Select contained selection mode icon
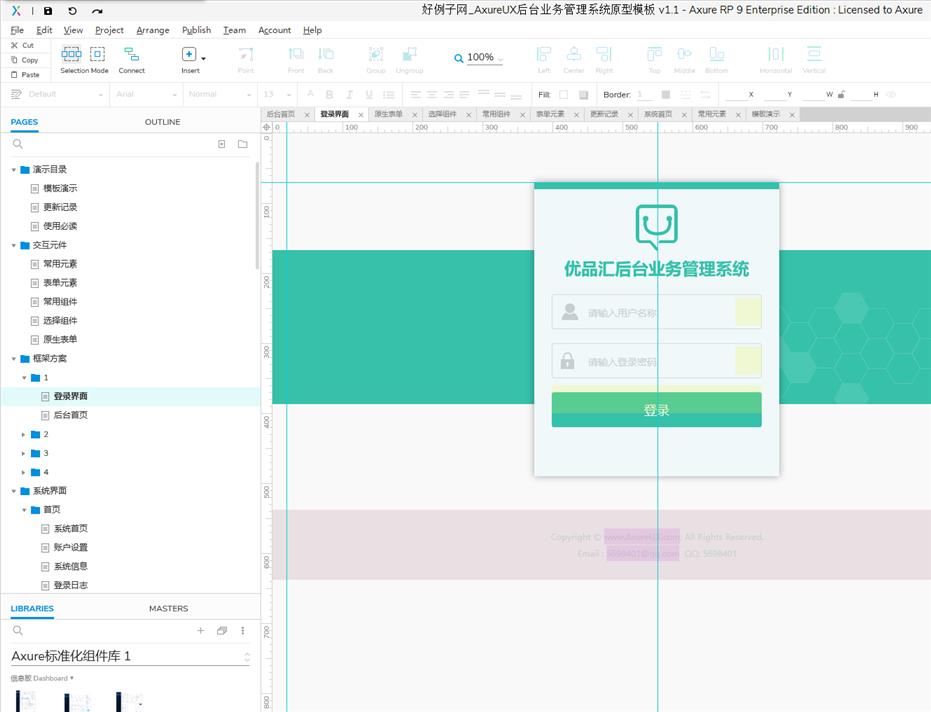Screen dimensions: 931x712 (x=97, y=54)
